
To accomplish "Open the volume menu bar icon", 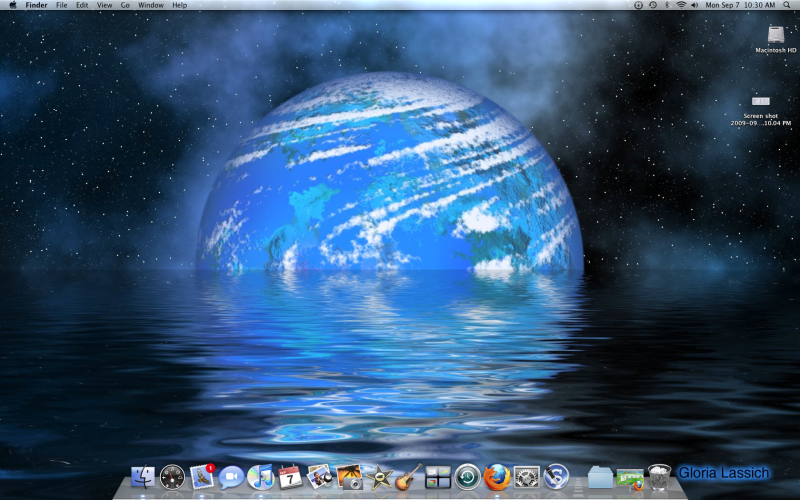I will click(694, 5).
